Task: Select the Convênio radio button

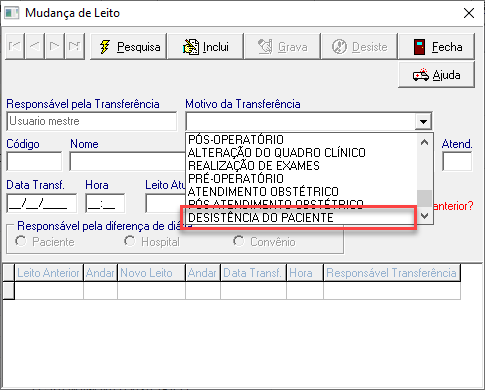Action: click(238, 241)
